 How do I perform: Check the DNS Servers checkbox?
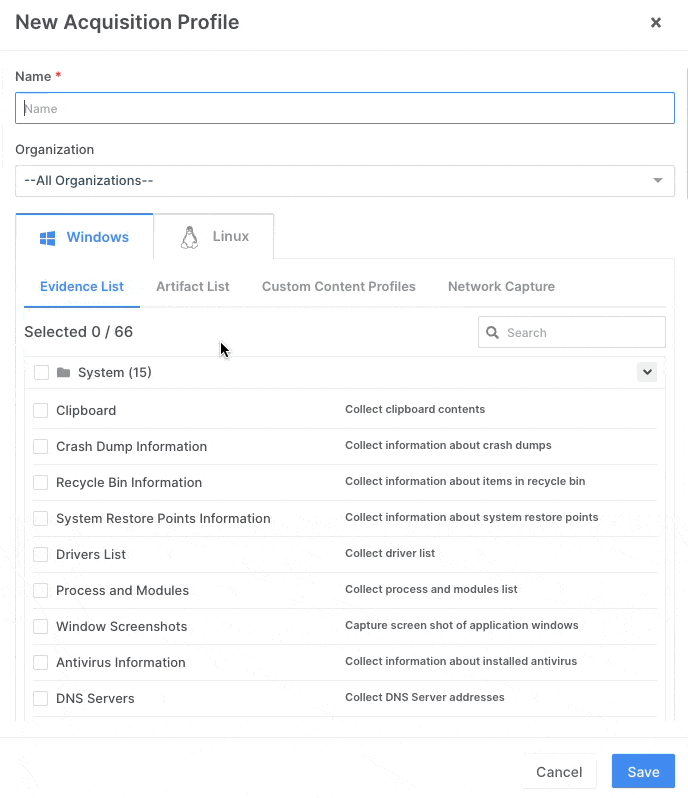(41, 699)
